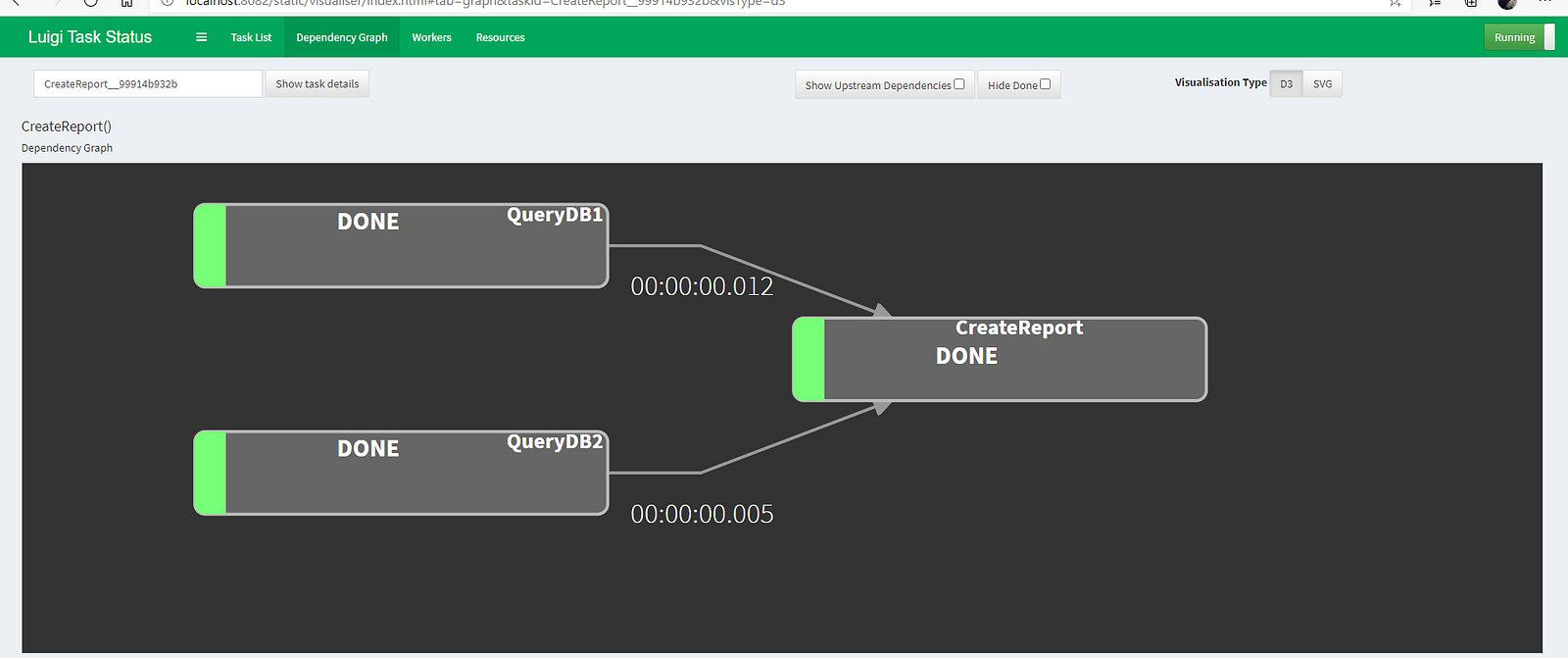Click the QueryDB1 task node
Viewport: 1568px width, 658px height.
coord(401,245)
